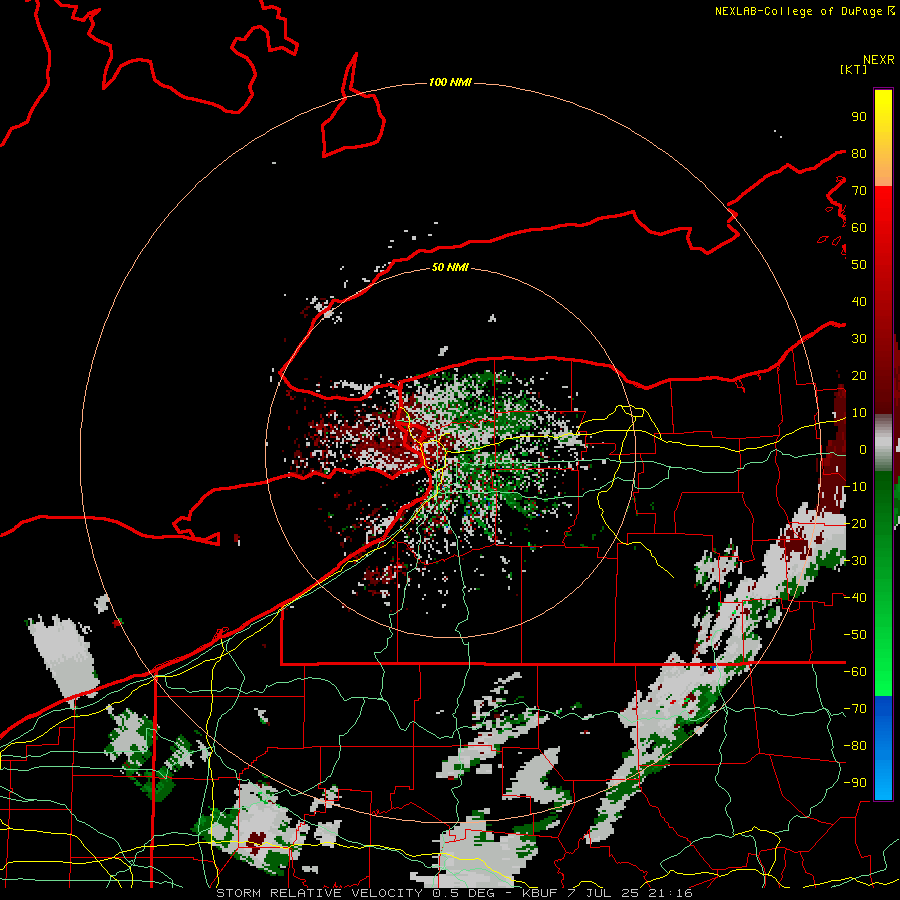Click the -10 scale tick label
This screenshot has height=900, width=900.
[x=855, y=487]
